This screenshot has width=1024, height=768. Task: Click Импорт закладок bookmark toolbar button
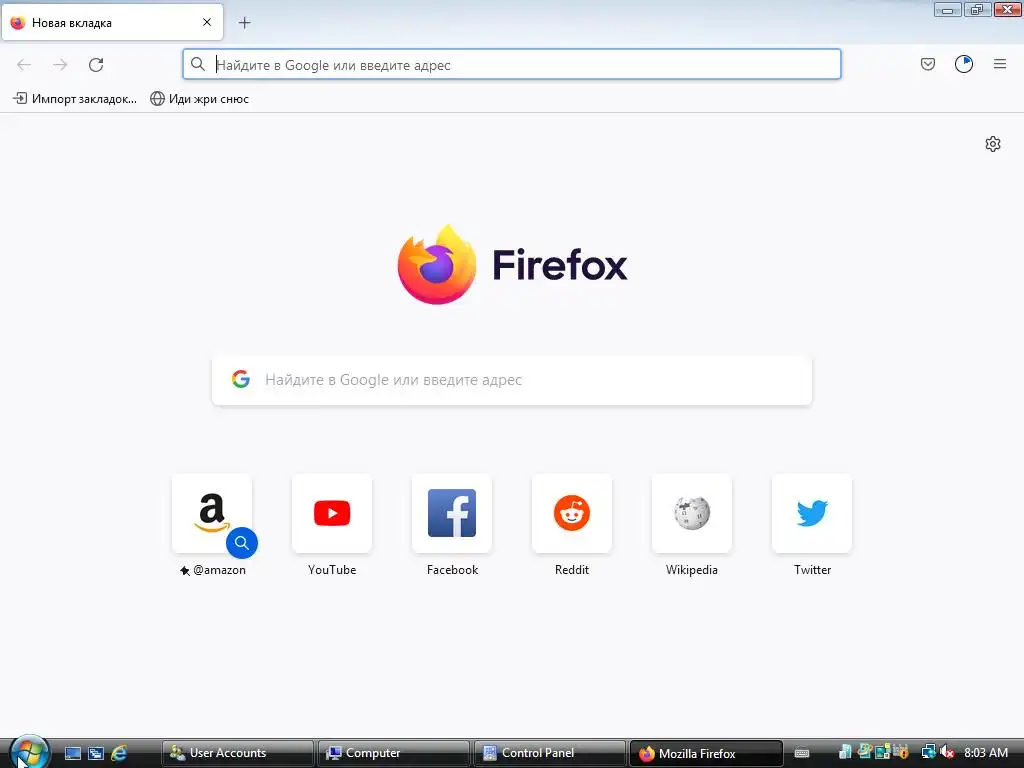(x=75, y=99)
